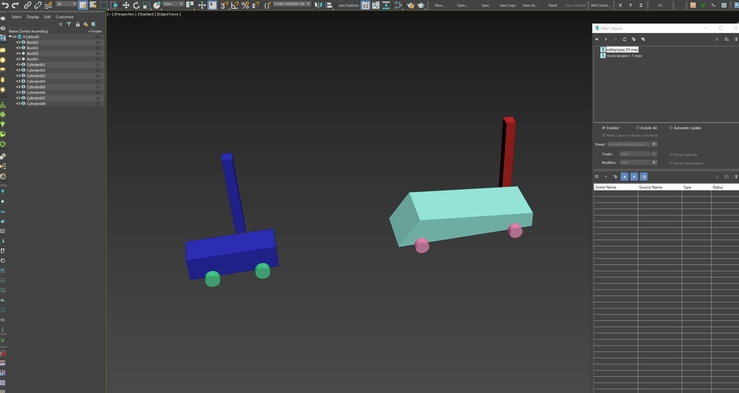Select the Rotate transform tool
739x393 pixels.
point(136,5)
